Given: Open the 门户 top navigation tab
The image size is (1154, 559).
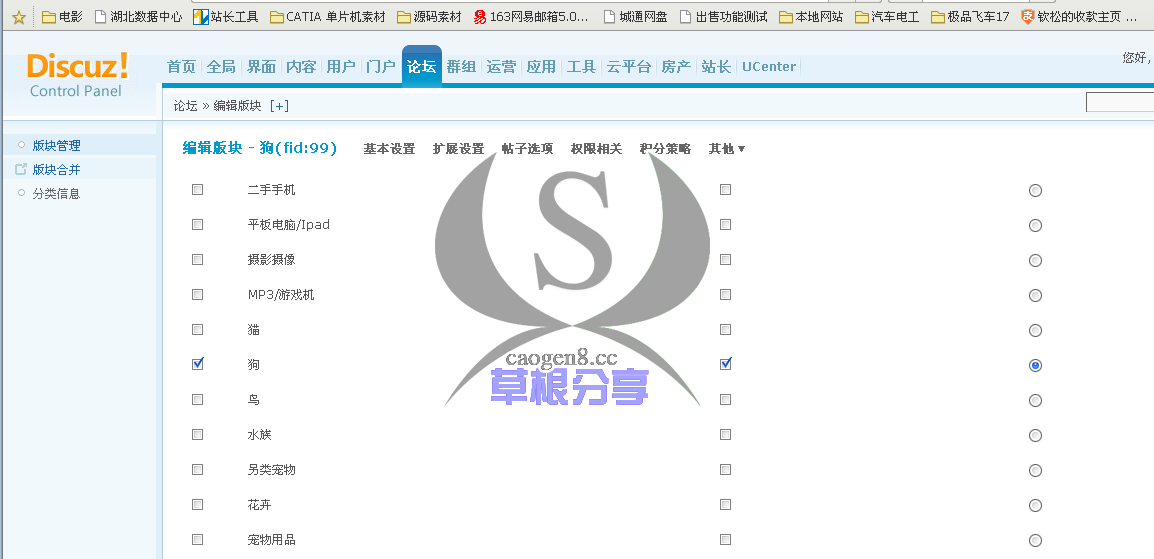Looking at the screenshot, I should tap(380, 67).
